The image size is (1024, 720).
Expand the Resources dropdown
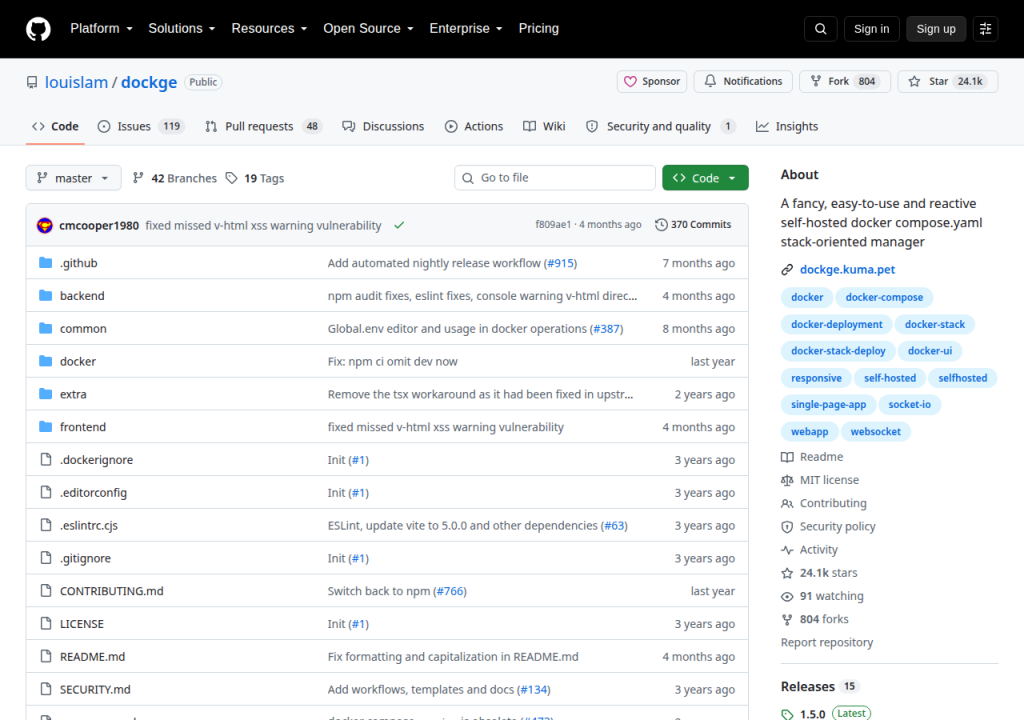coord(269,29)
